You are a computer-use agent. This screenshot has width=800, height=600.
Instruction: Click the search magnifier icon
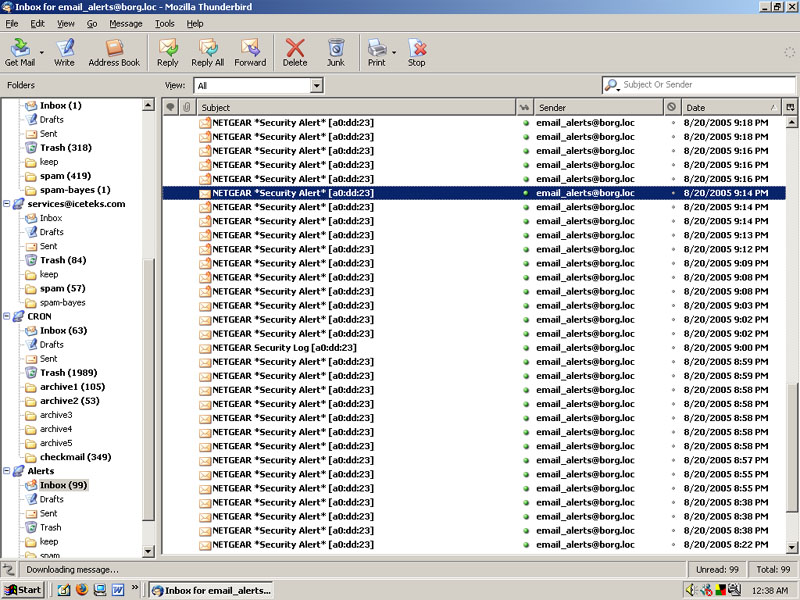point(611,85)
